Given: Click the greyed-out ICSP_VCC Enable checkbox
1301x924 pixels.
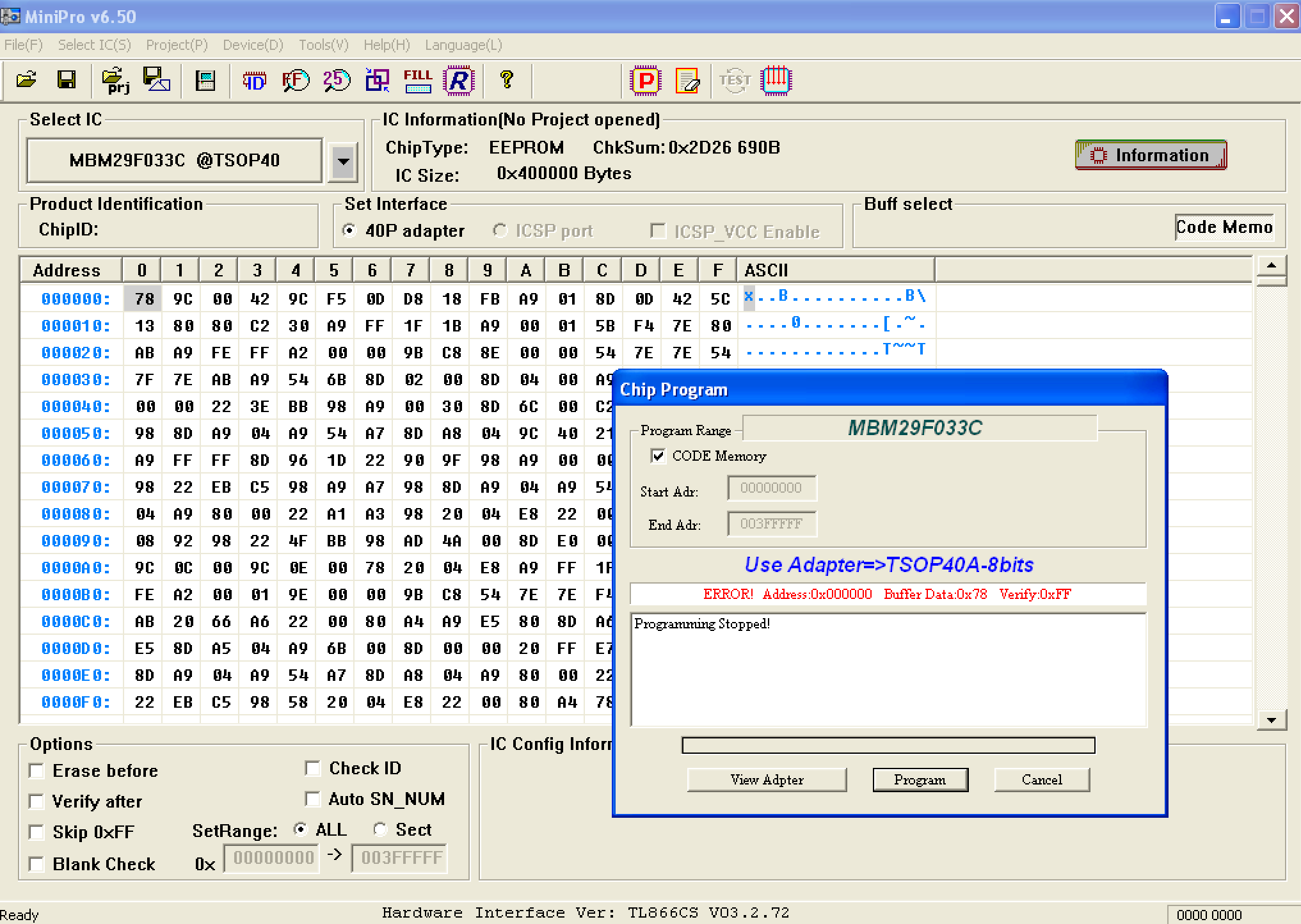Looking at the screenshot, I should pyautogui.click(x=657, y=230).
